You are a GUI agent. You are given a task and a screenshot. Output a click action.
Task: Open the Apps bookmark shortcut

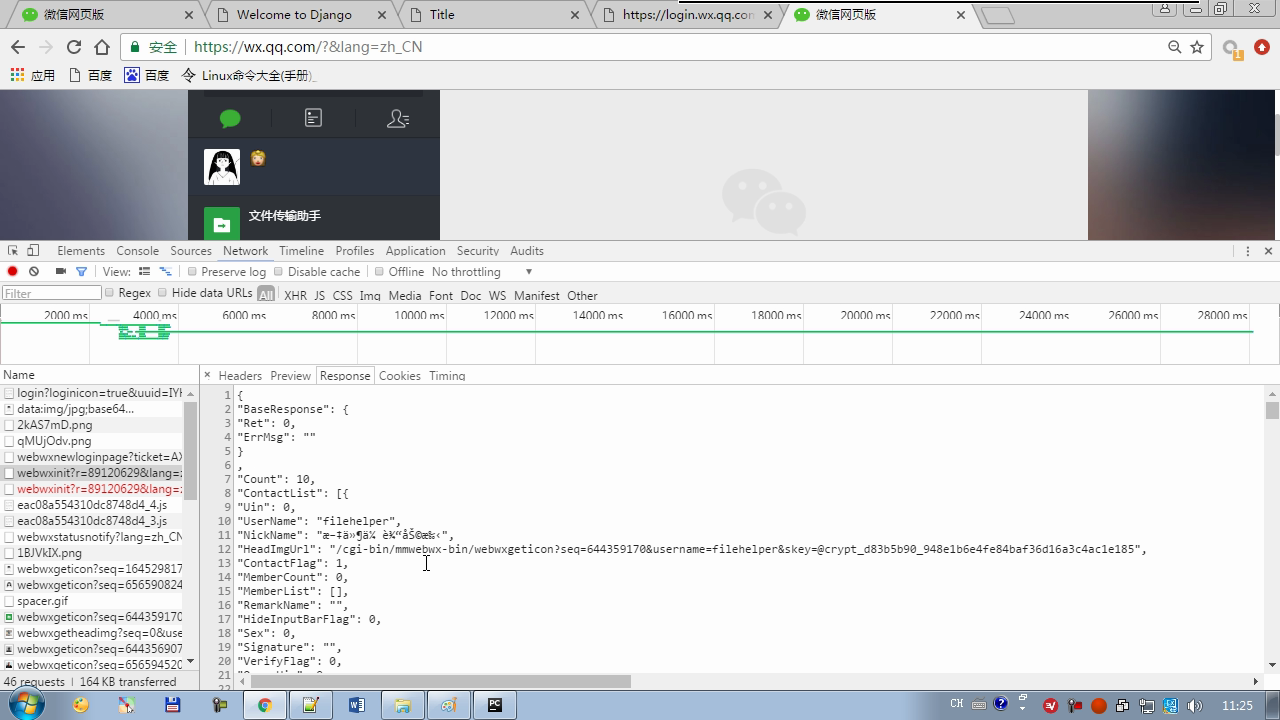pyautogui.click(x=32, y=75)
